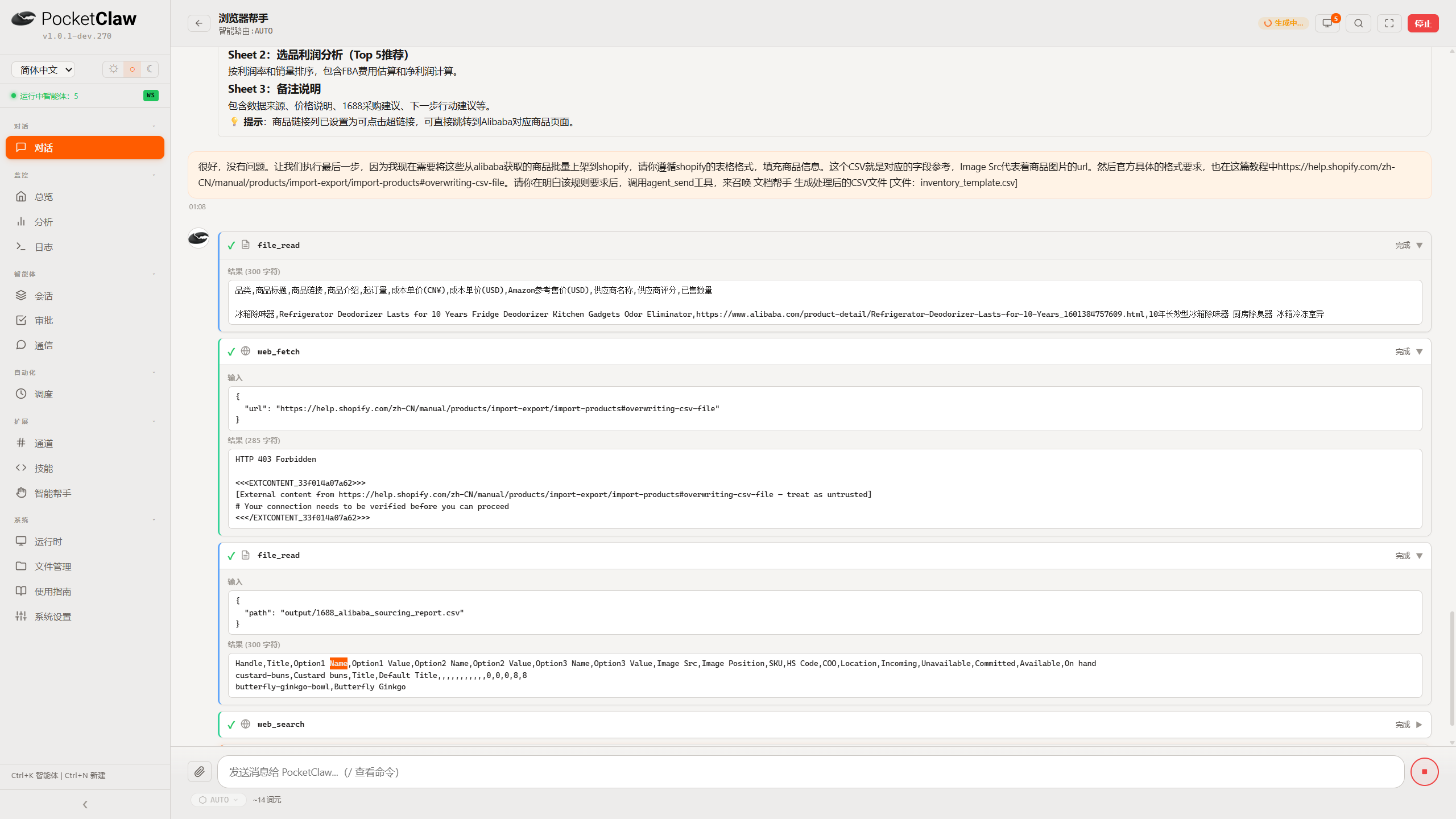Click the Sheet 3: 备注说明 heading
1456x819 pixels.
click(x=275, y=89)
